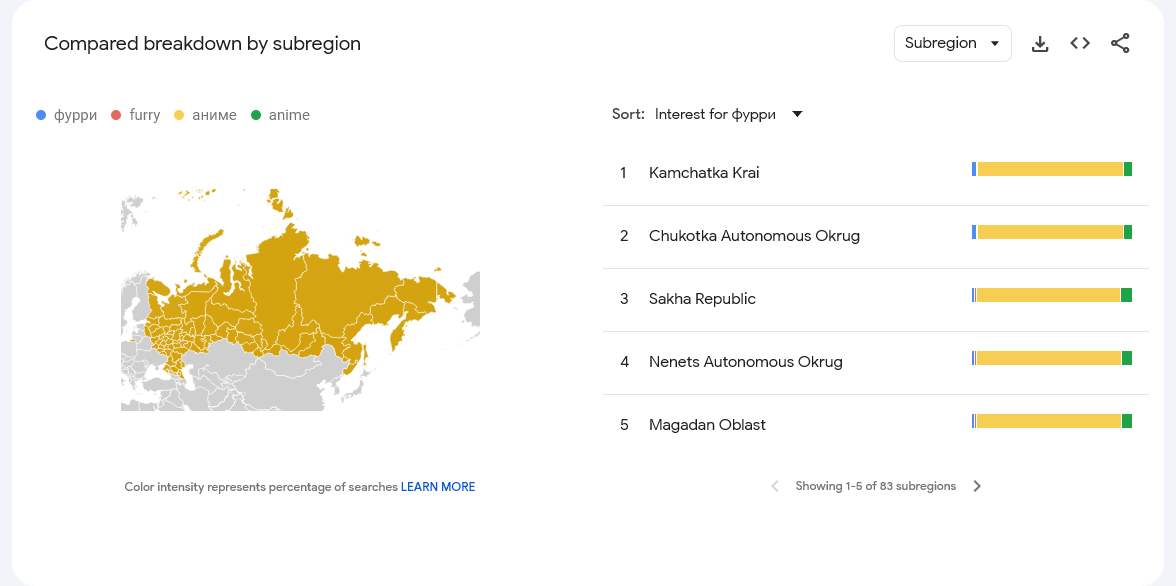Download the subregion data as CSV
Screen dimensions: 1176x586
[x=1040, y=44]
